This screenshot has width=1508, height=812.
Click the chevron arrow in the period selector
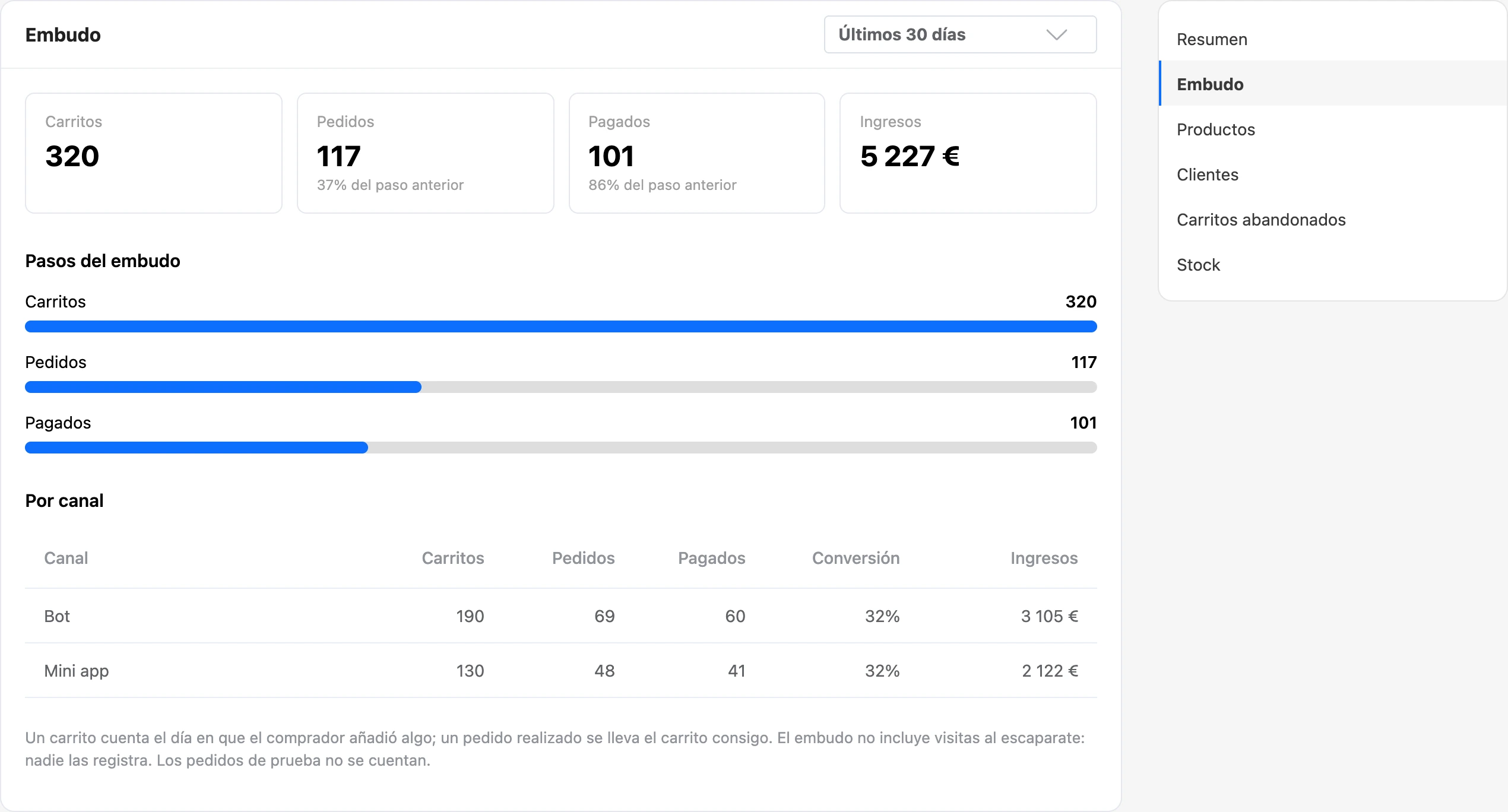coord(1056,35)
